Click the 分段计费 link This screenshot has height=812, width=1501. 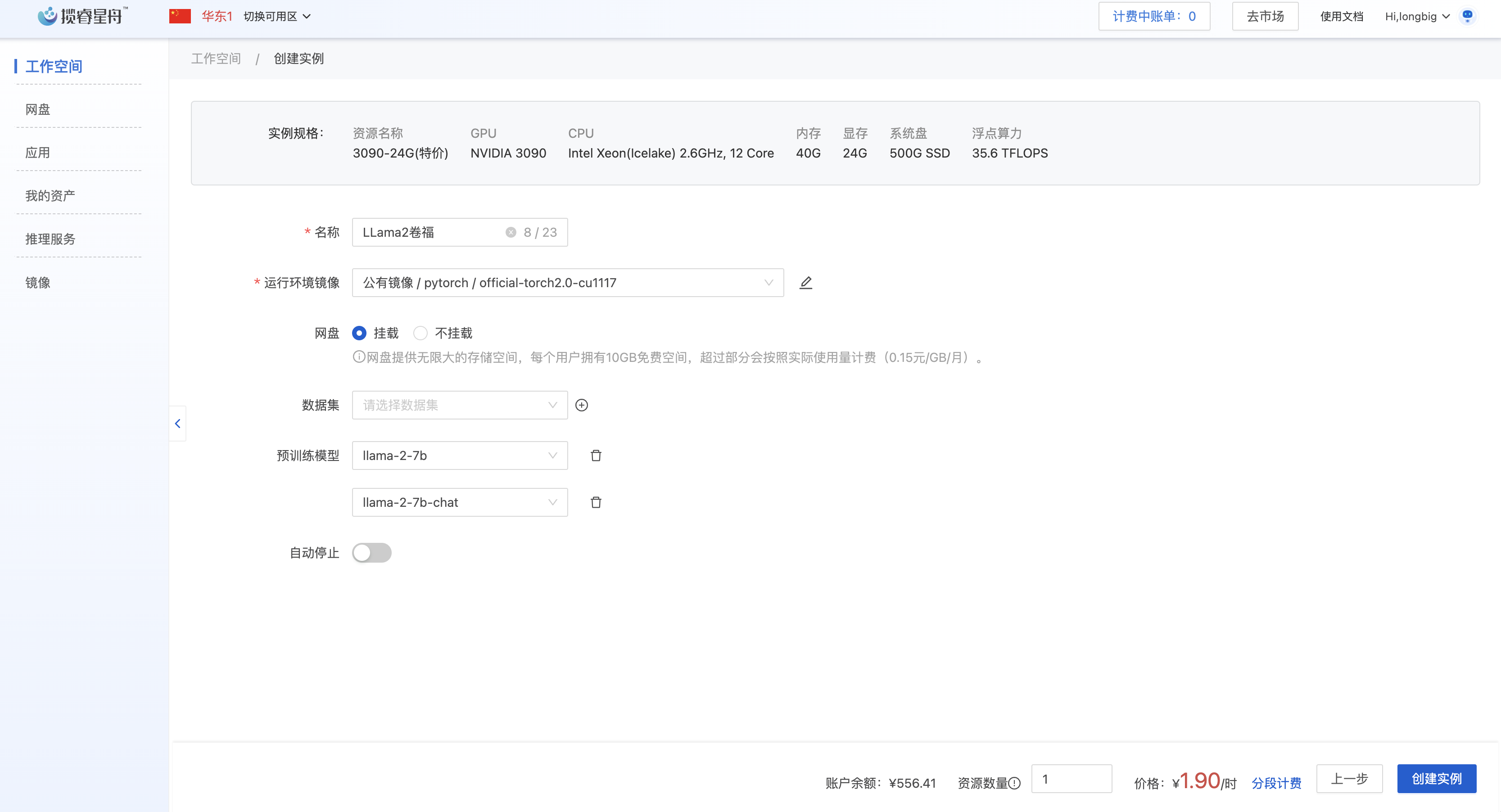pos(1276,784)
